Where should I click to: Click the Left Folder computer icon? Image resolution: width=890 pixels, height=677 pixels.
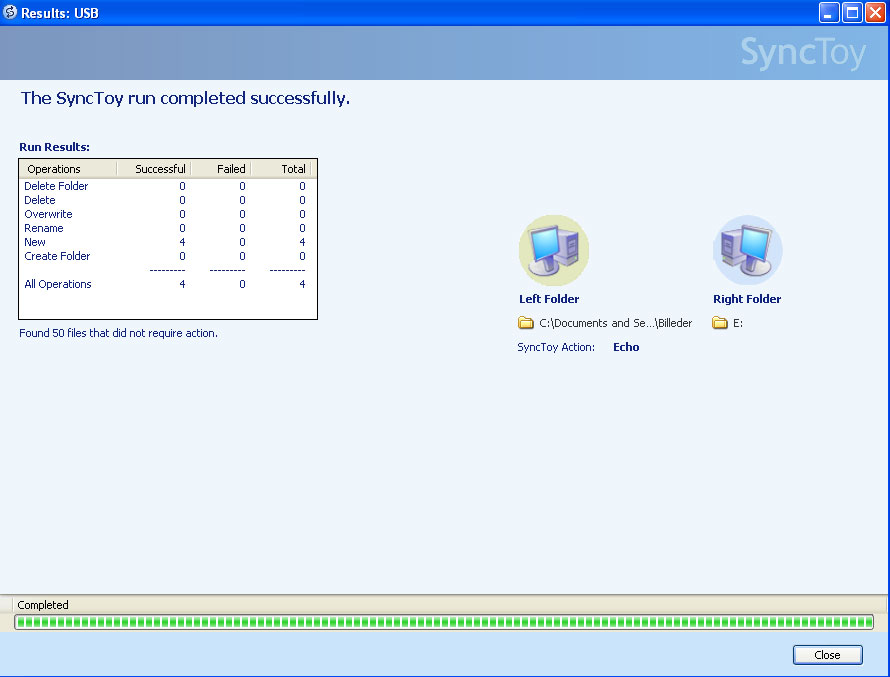[553, 250]
